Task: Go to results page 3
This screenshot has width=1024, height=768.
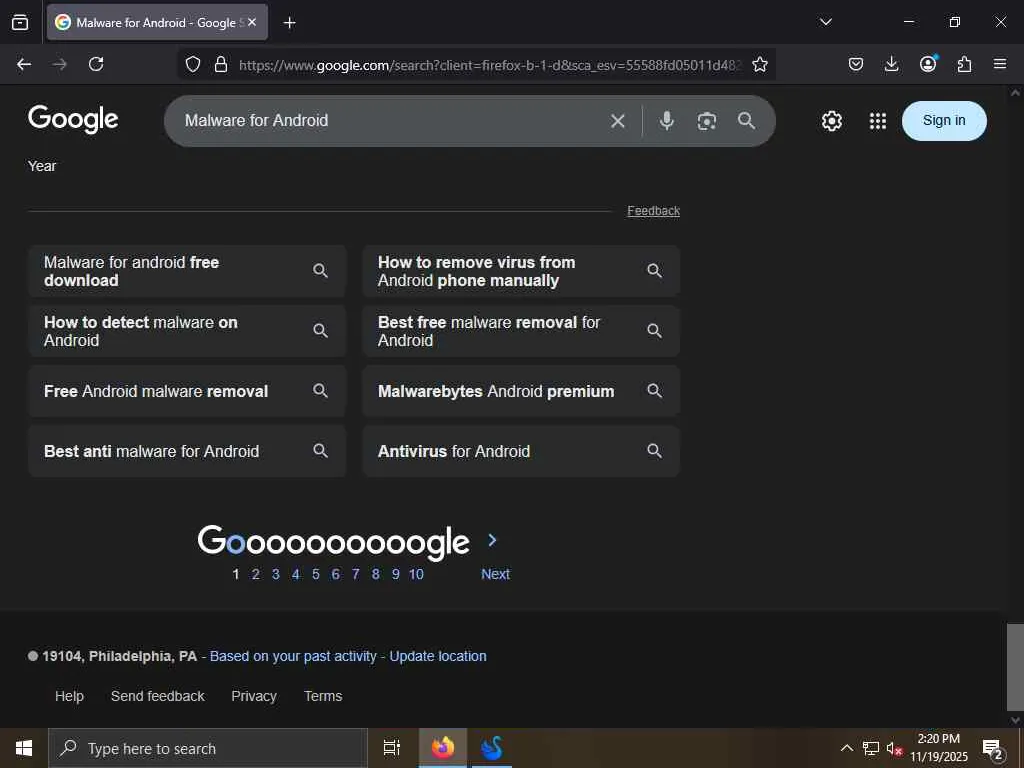Action: point(276,574)
